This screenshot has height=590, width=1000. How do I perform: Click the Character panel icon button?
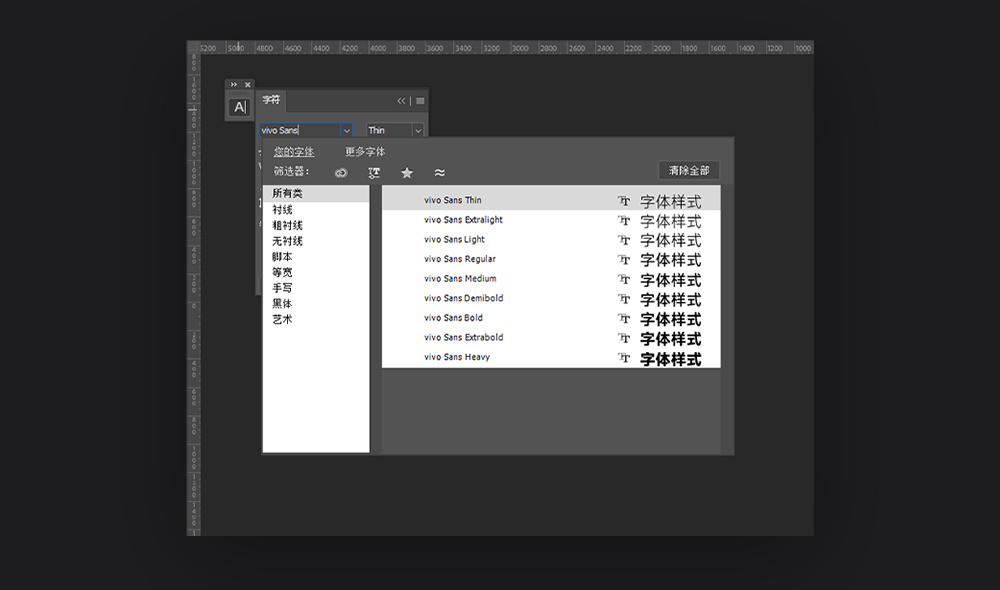pos(239,107)
